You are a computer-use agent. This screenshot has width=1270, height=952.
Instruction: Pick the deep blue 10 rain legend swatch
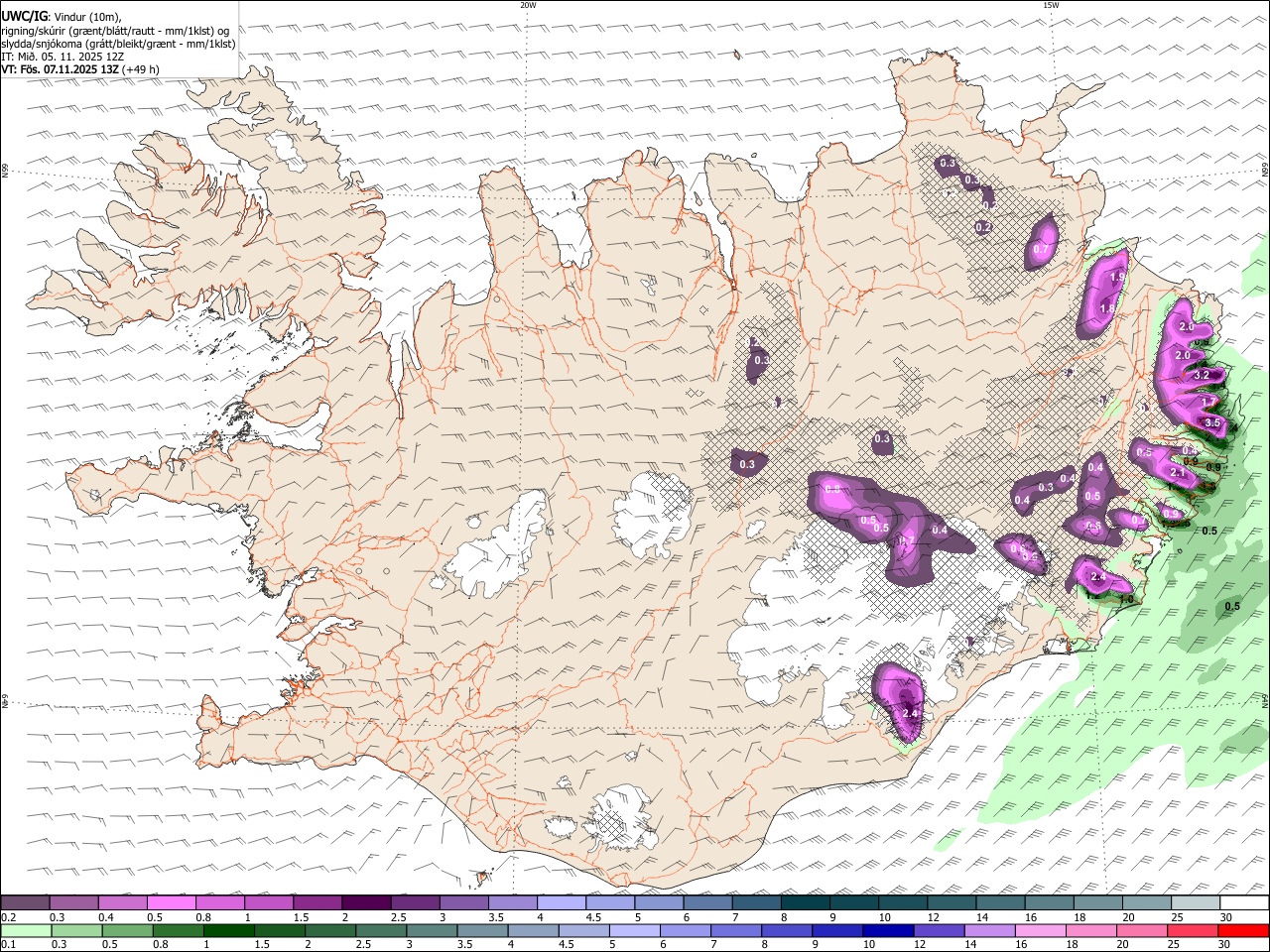tap(887, 931)
